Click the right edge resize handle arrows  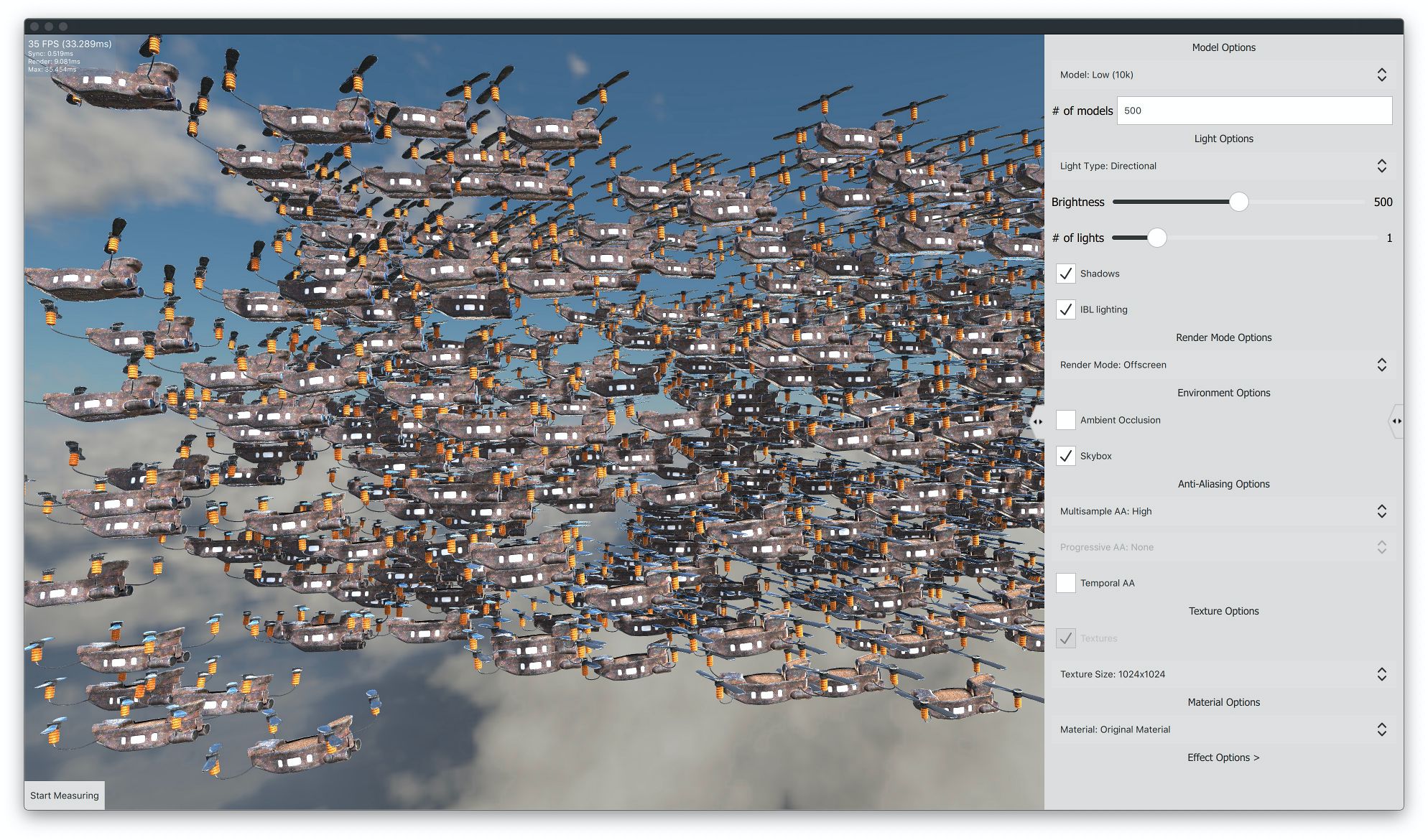1396,421
